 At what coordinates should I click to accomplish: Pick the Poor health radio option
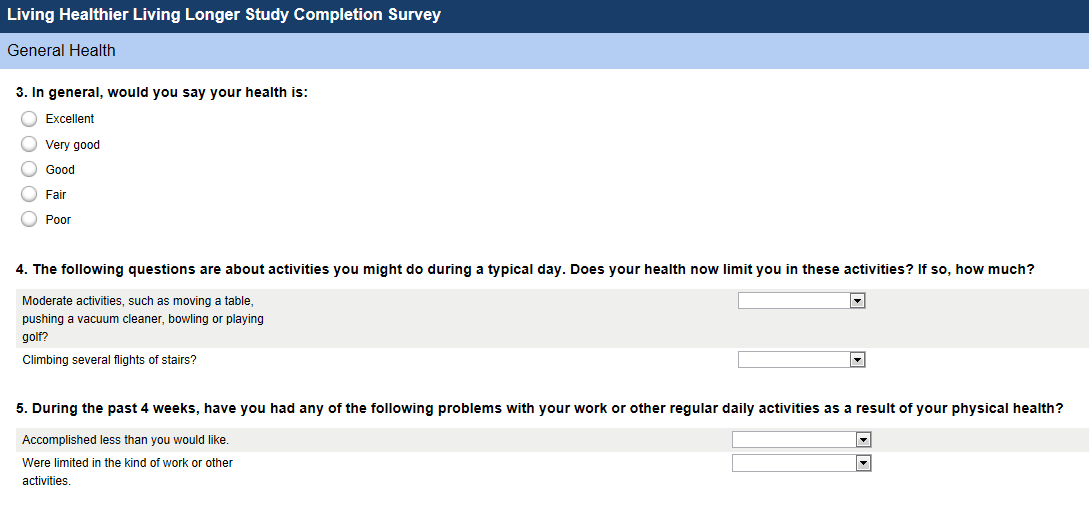tap(29, 219)
